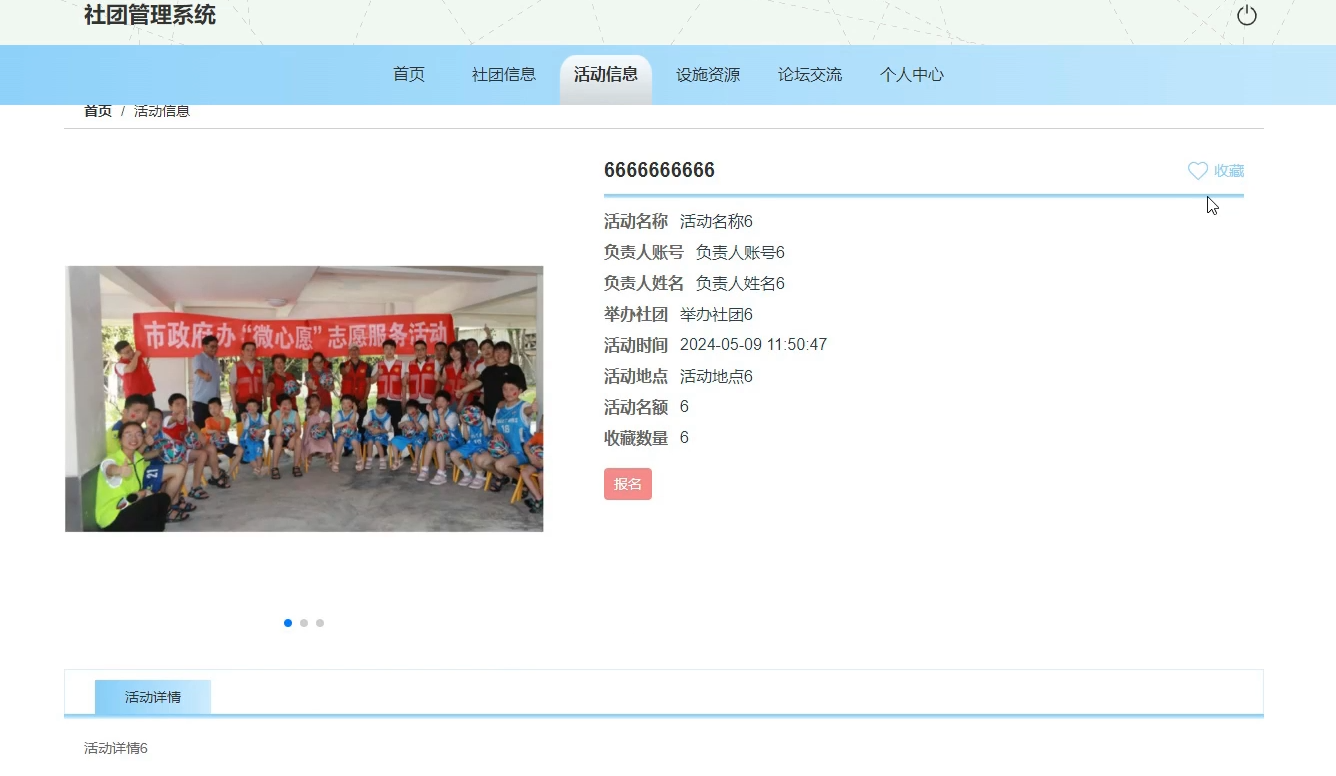Screen dimensions: 1336x776
Task: Click the 收藏 link text
Action: coord(1229,171)
